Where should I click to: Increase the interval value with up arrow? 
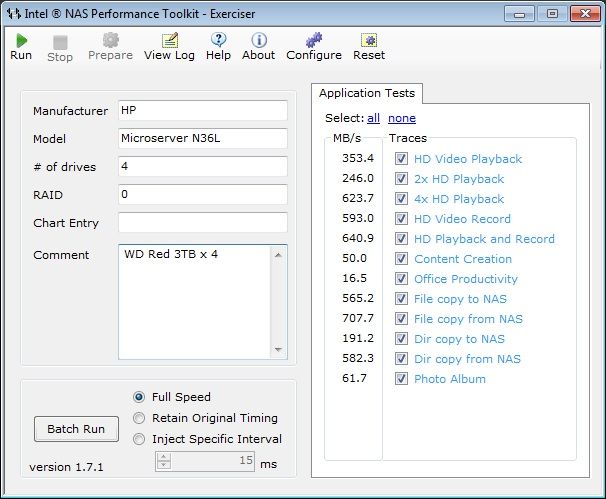click(162, 456)
